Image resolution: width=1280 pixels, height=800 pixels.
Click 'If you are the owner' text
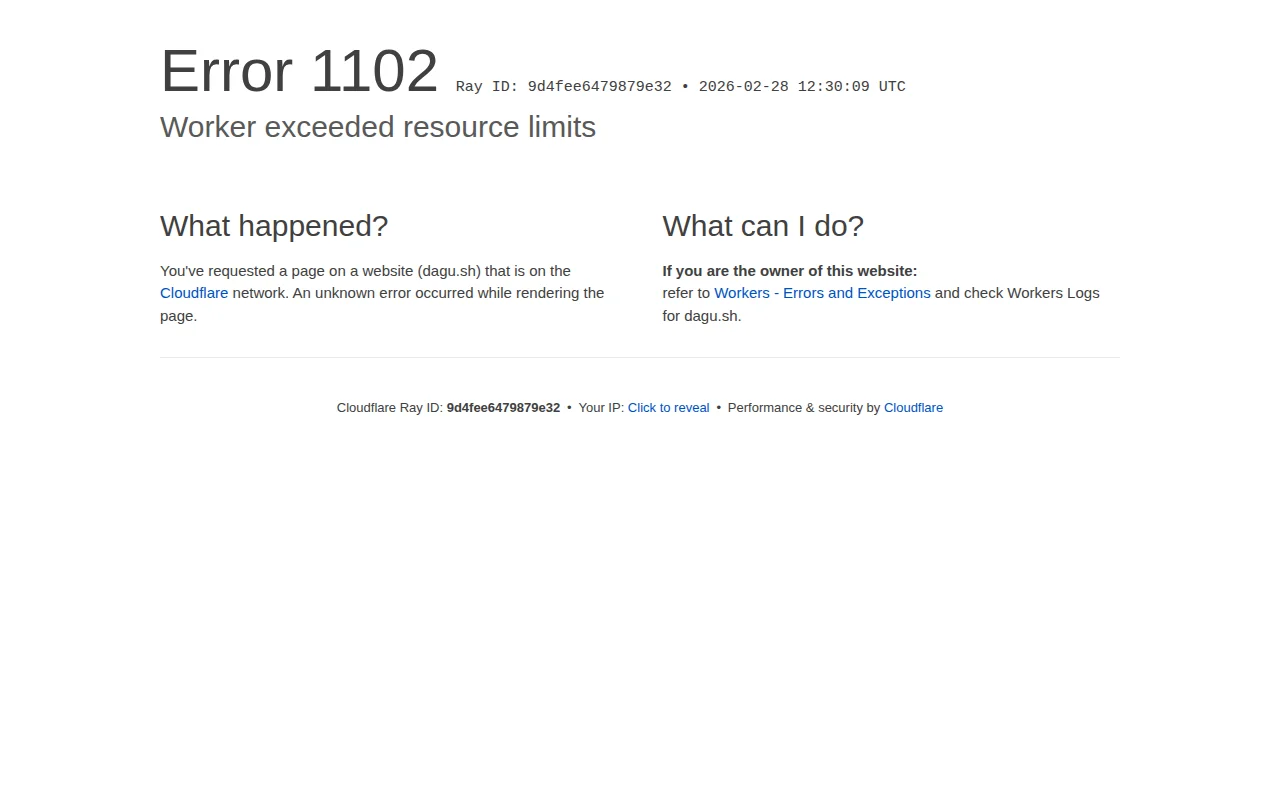[790, 271]
